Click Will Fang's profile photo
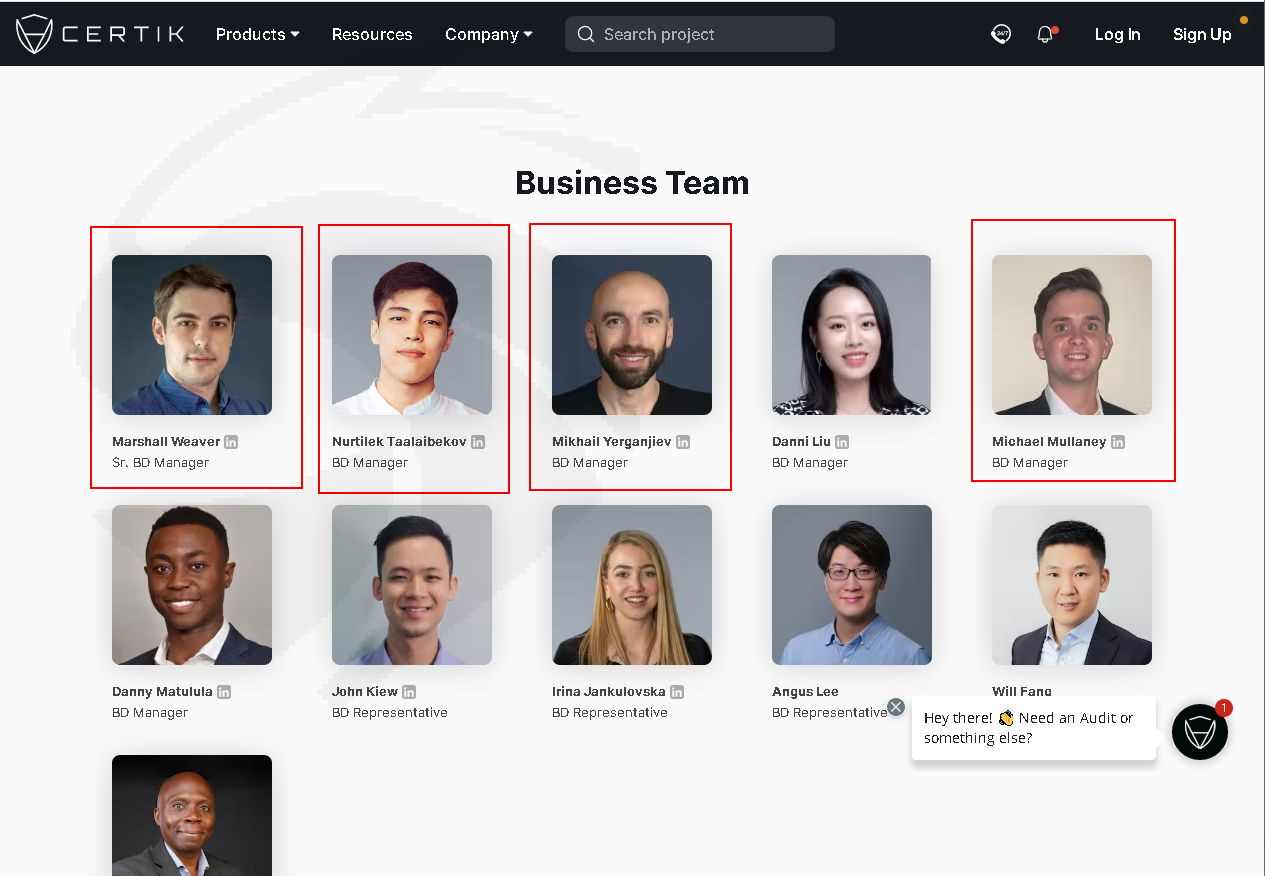Image resolution: width=1265 pixels, height=876 pixels. click(x=1072, y=585)
